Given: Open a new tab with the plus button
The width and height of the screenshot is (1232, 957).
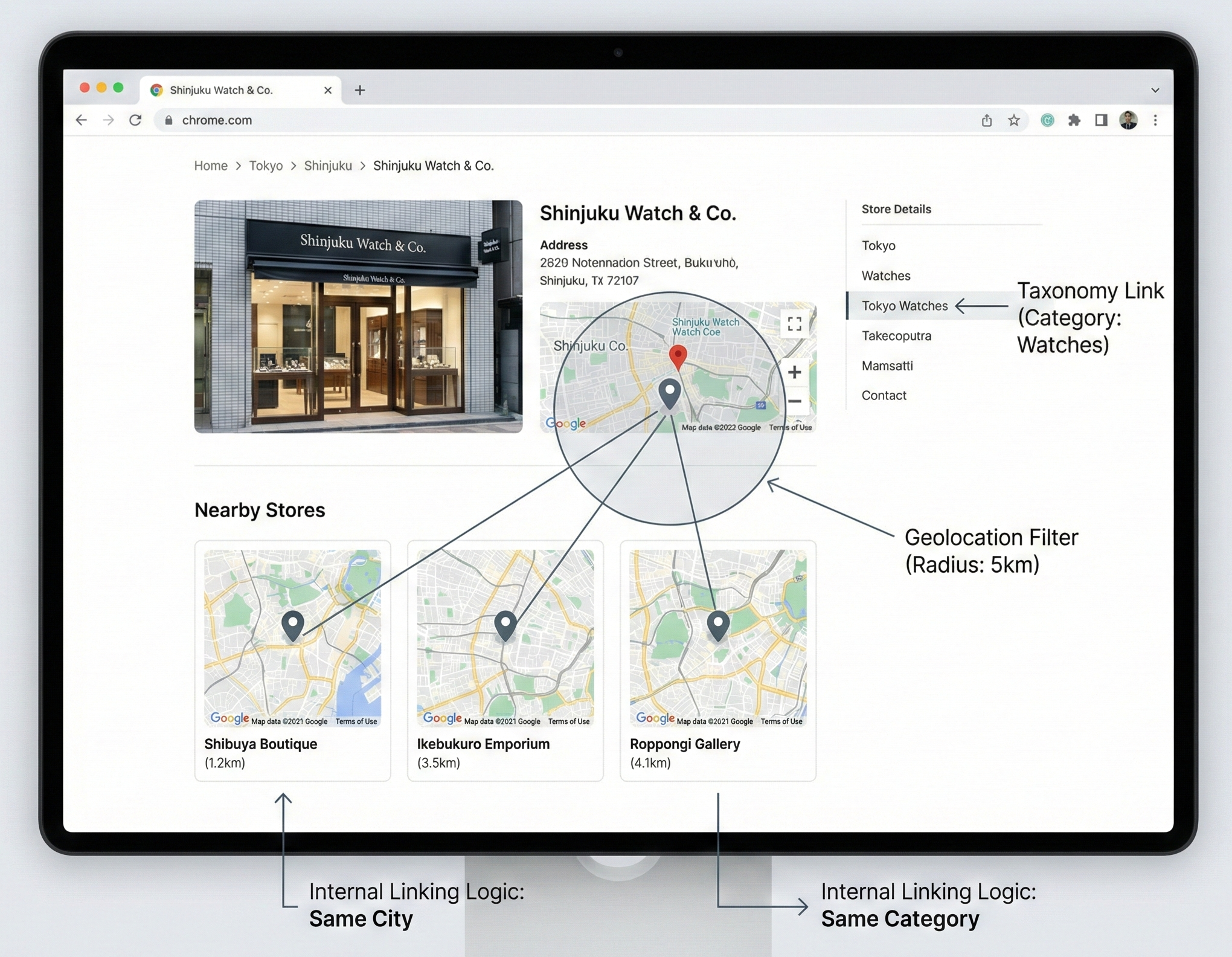Looking at the screenshot, I should 360,90.
